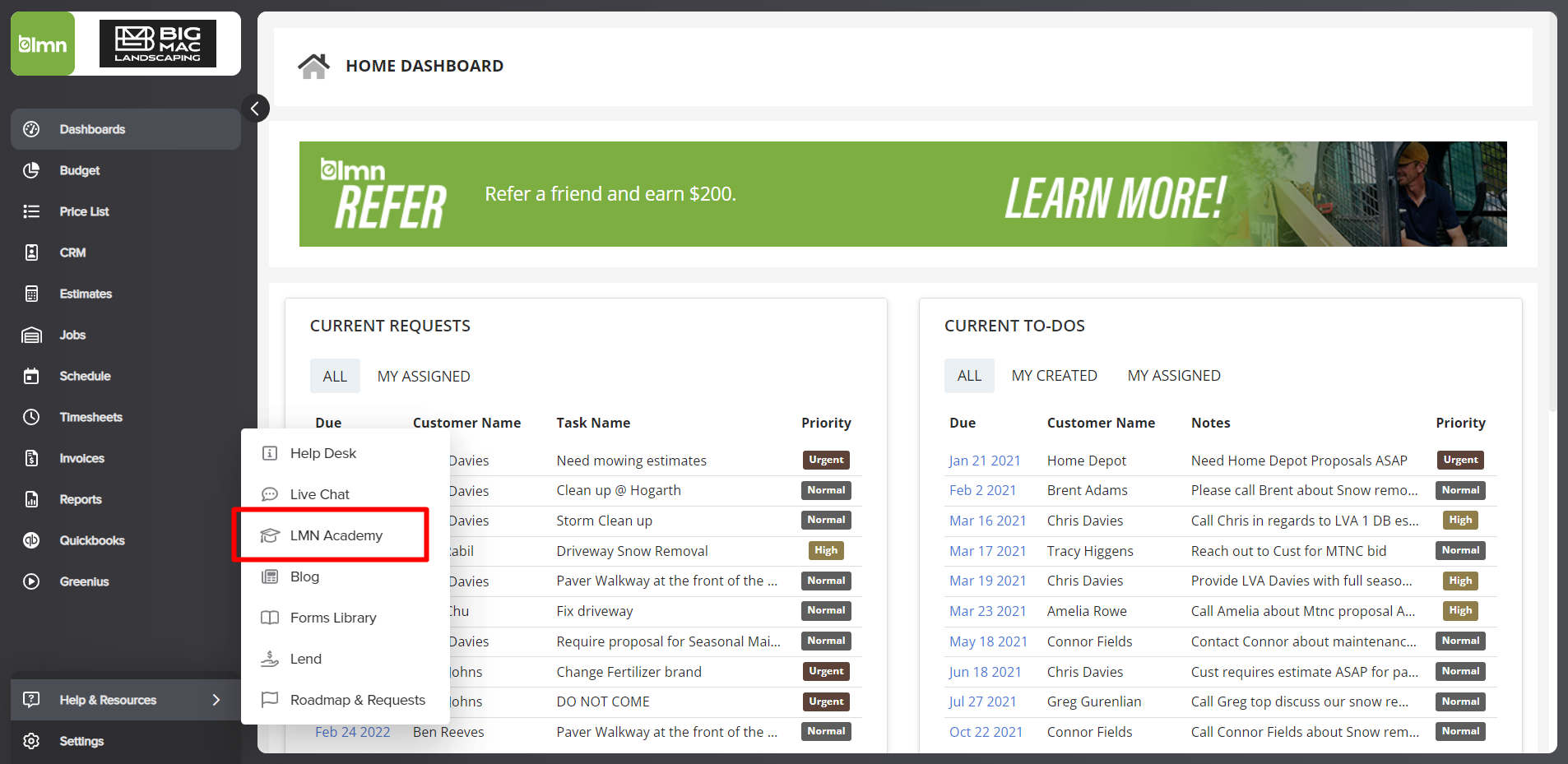
Task: Select the ALL tab in Current To-Dos
Action: 968,376
